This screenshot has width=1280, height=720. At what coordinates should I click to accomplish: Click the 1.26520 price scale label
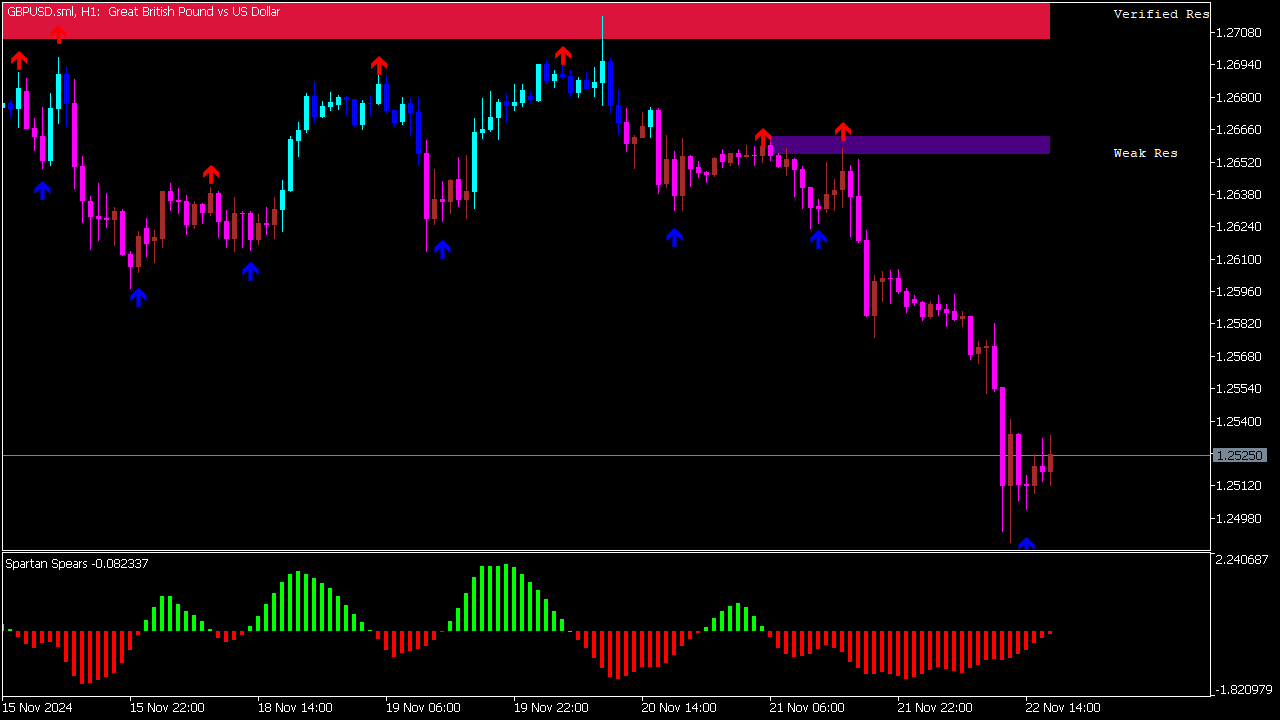click(x=1238, y=162)
